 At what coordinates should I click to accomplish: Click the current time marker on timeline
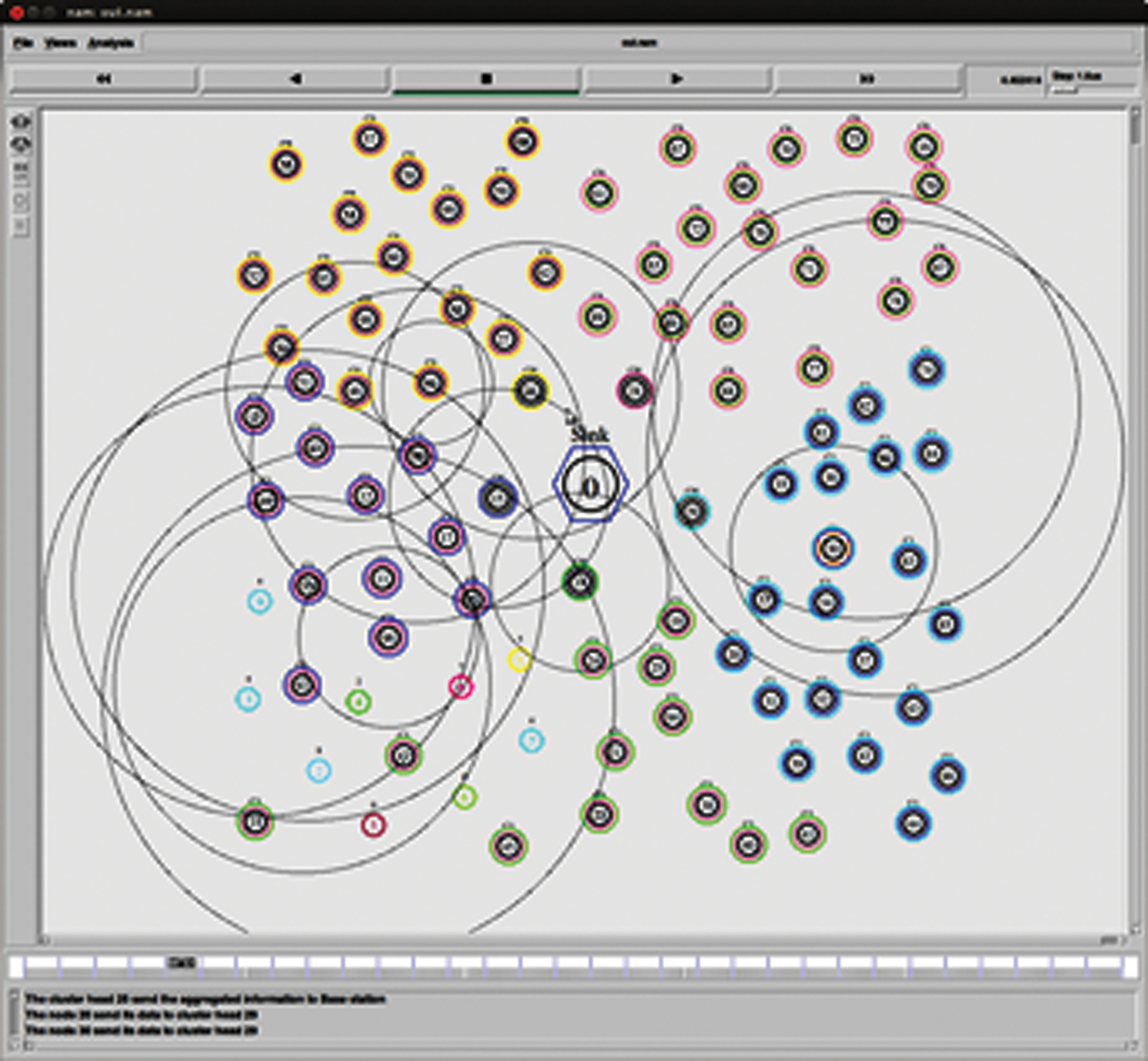click(182, 963)
